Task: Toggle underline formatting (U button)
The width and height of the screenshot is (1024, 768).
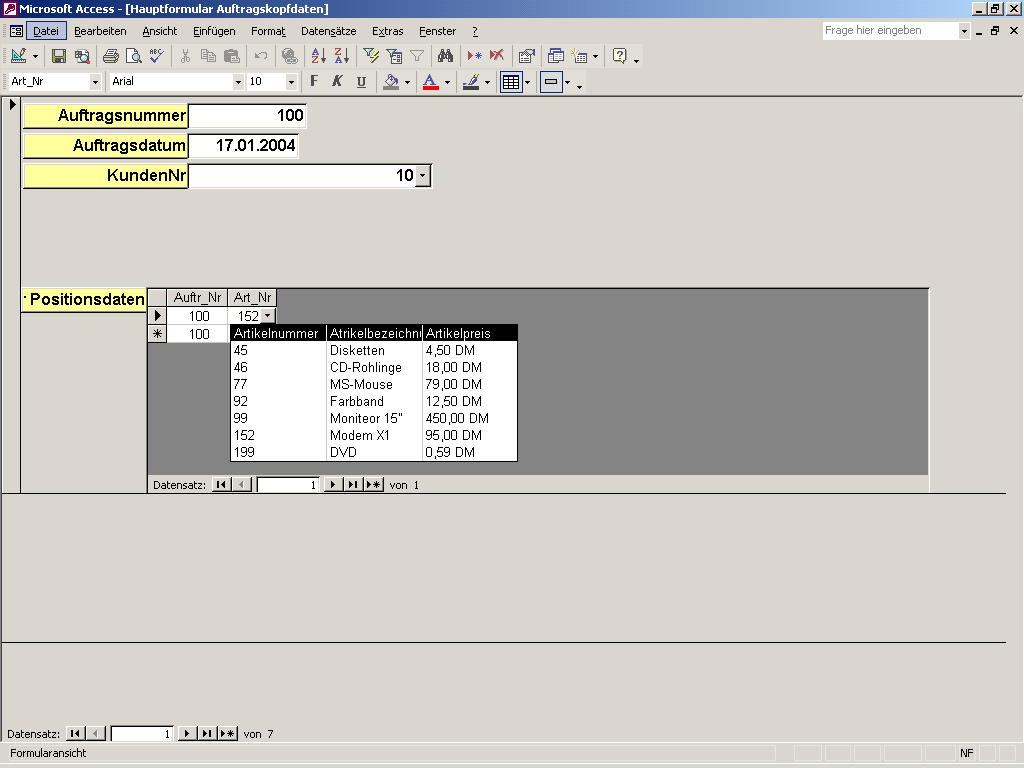Action: point(361,82)
